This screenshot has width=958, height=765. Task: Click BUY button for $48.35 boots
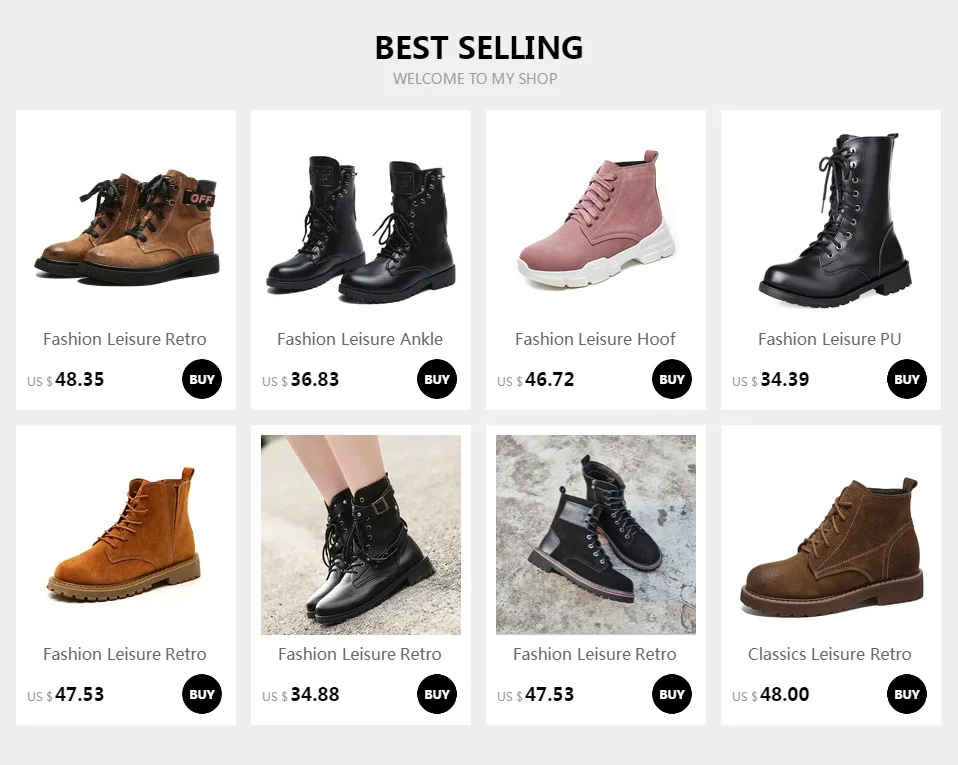tap(202, 379)
